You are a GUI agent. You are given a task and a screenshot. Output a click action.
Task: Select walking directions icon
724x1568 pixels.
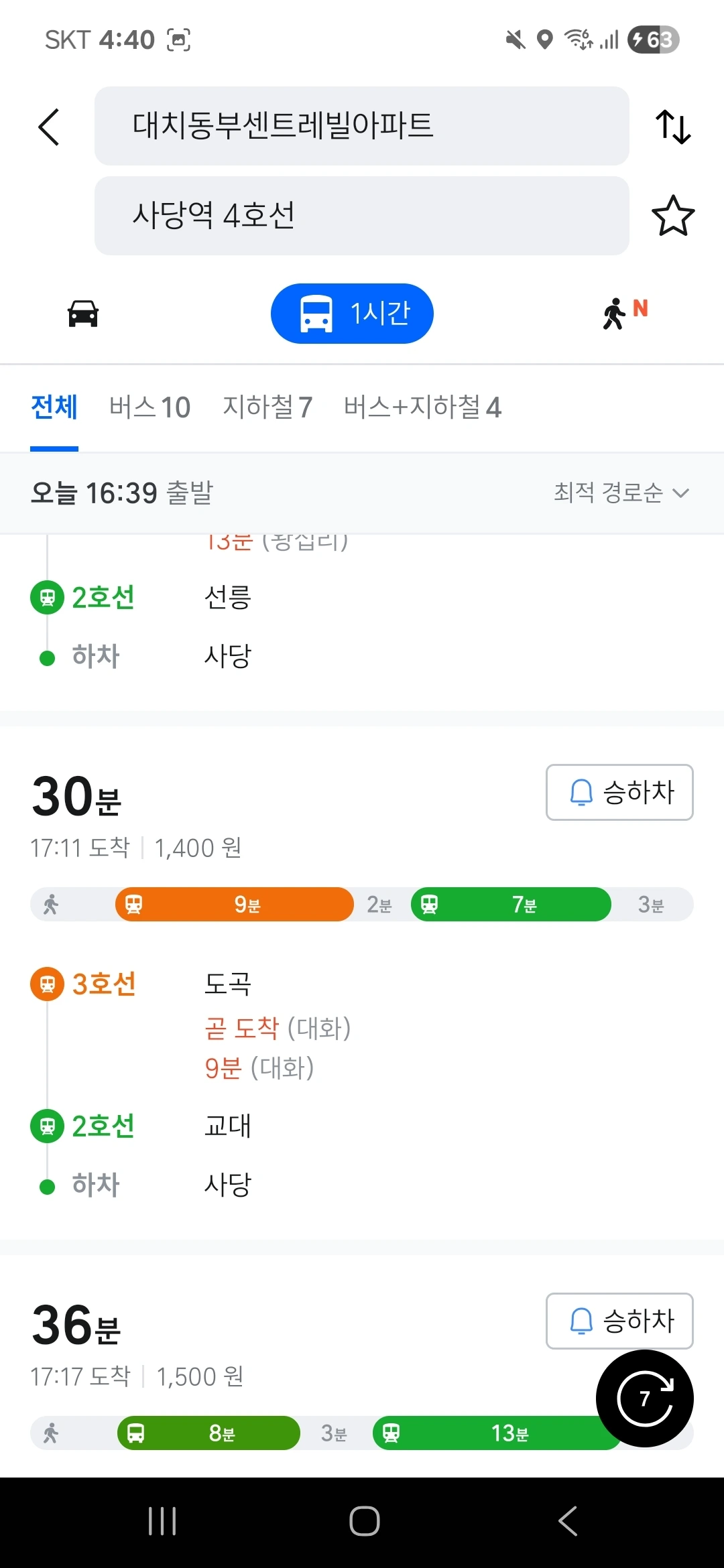coord(623,314)
